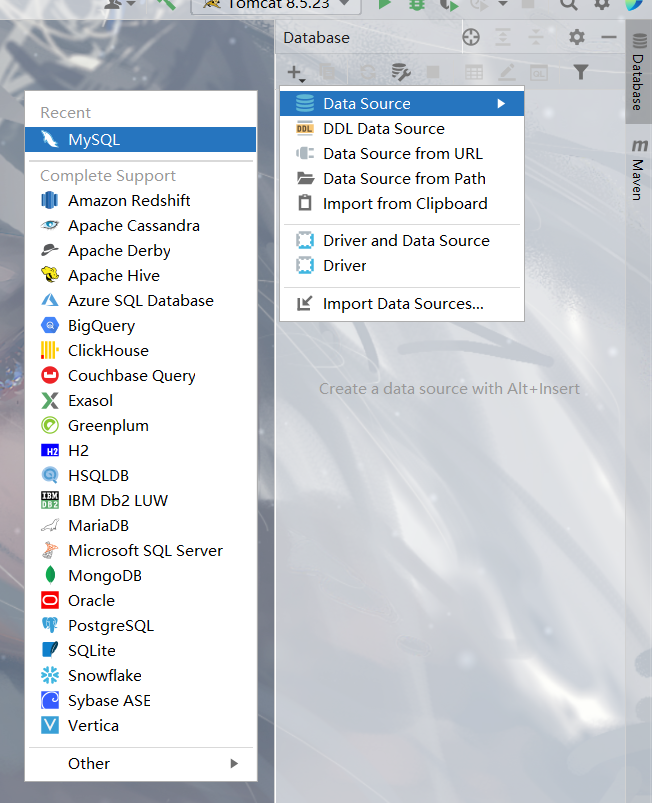Pick Apache Derby from the list
652x803 pixels.
click(140, 250)
